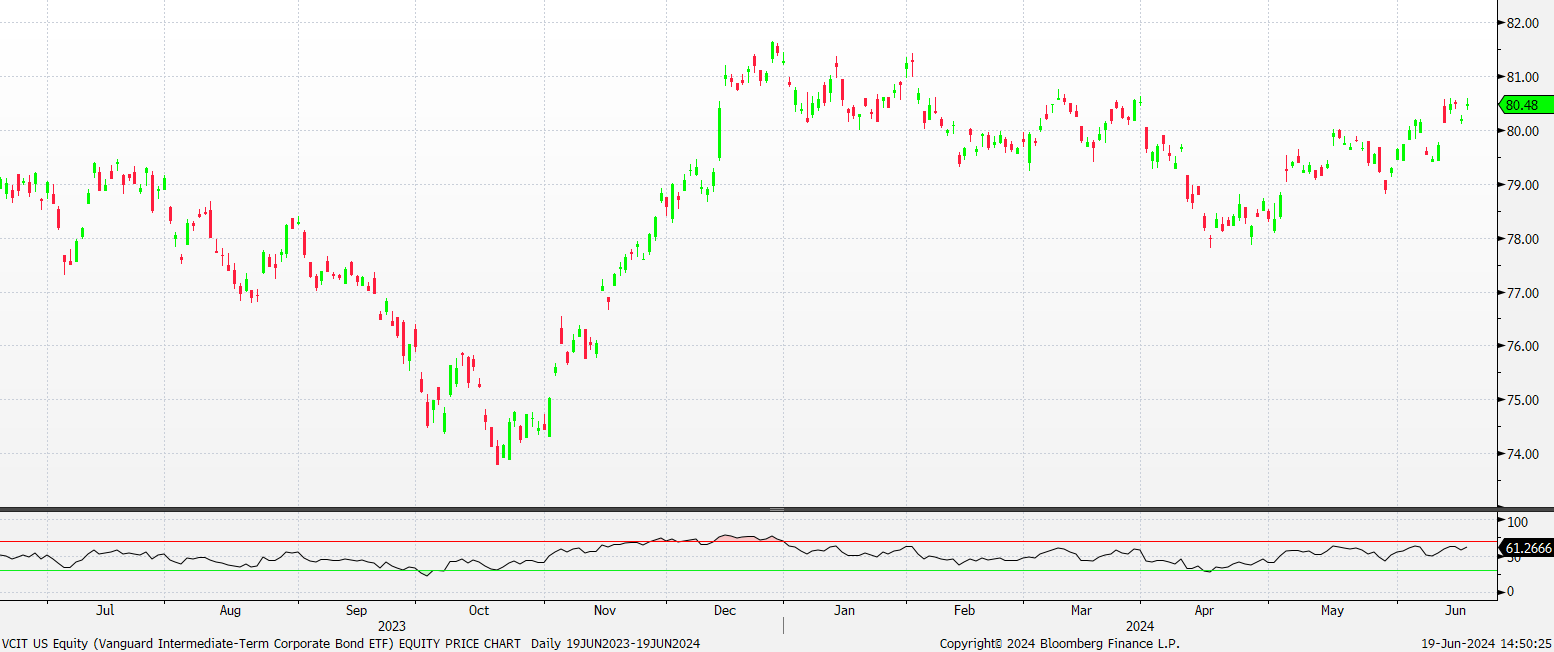Click the 78.00 price axis label

[1521, 239]
